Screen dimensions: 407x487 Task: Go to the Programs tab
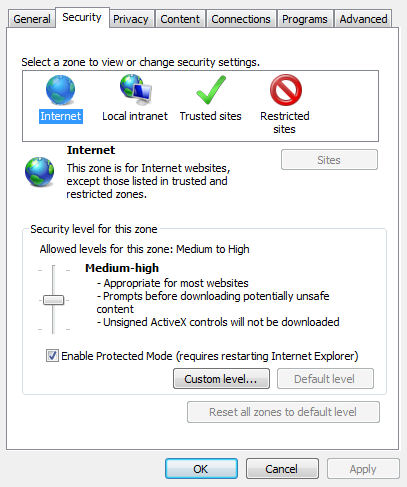tap(305, 19)
